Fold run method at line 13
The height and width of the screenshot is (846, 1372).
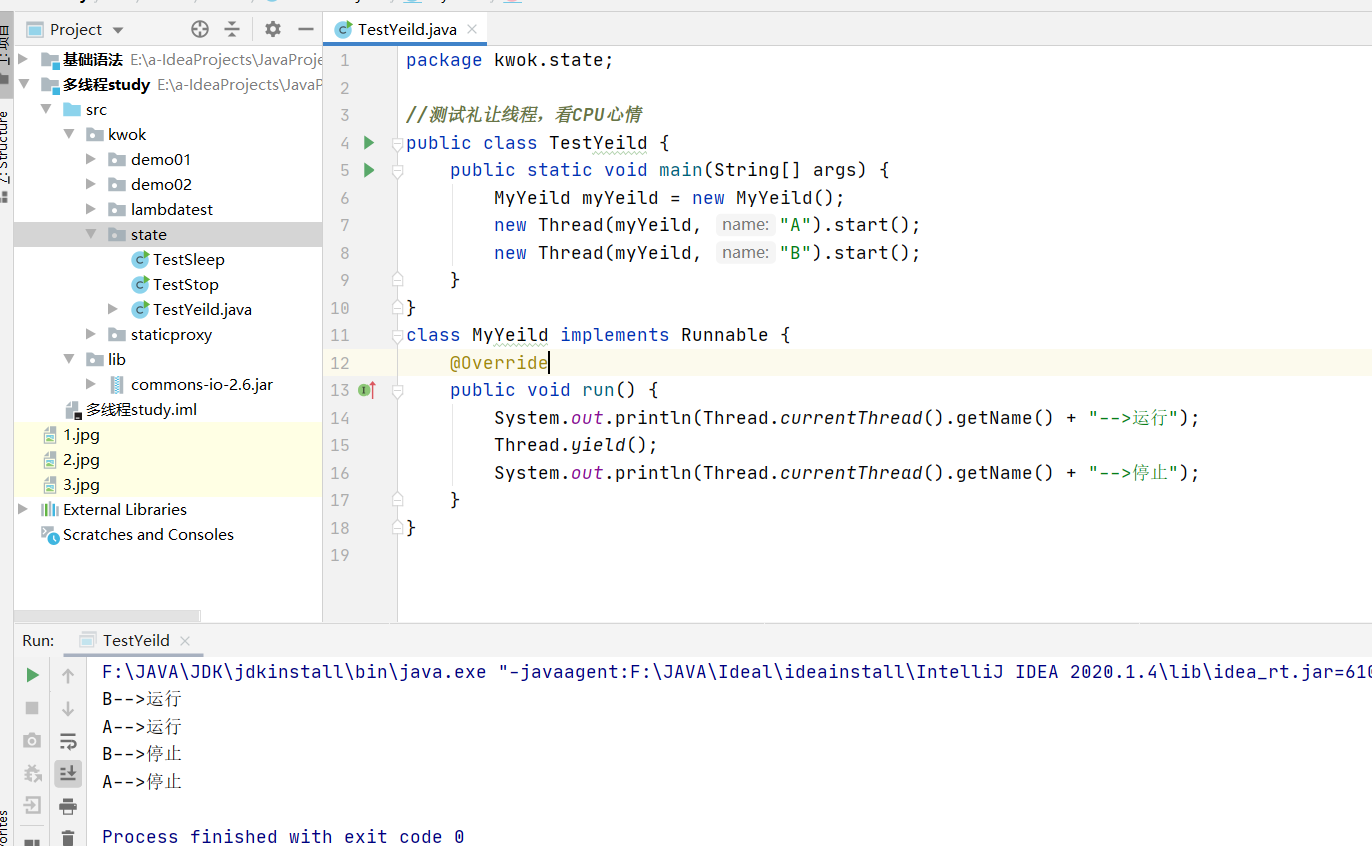click(397, 390)
